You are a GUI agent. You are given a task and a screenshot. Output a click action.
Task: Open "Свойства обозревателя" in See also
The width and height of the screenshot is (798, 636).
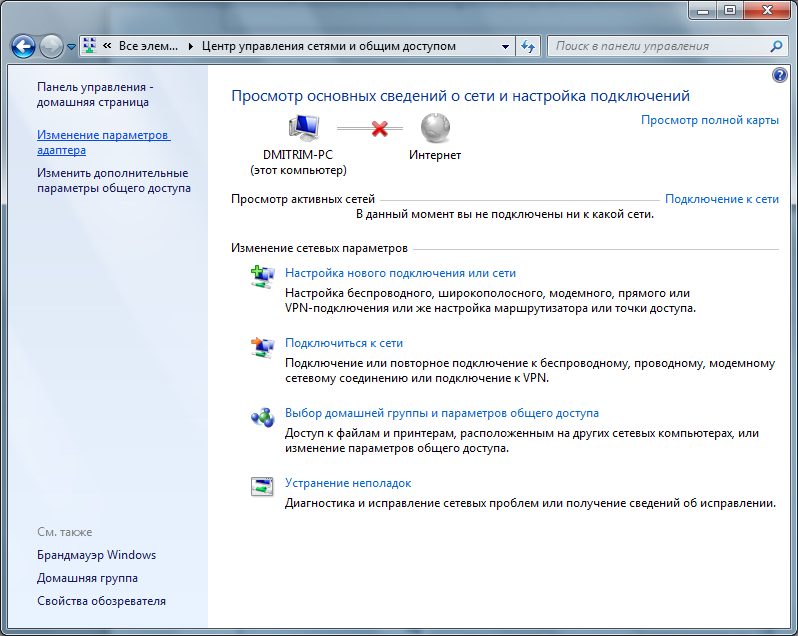click(x=101, y=601)
